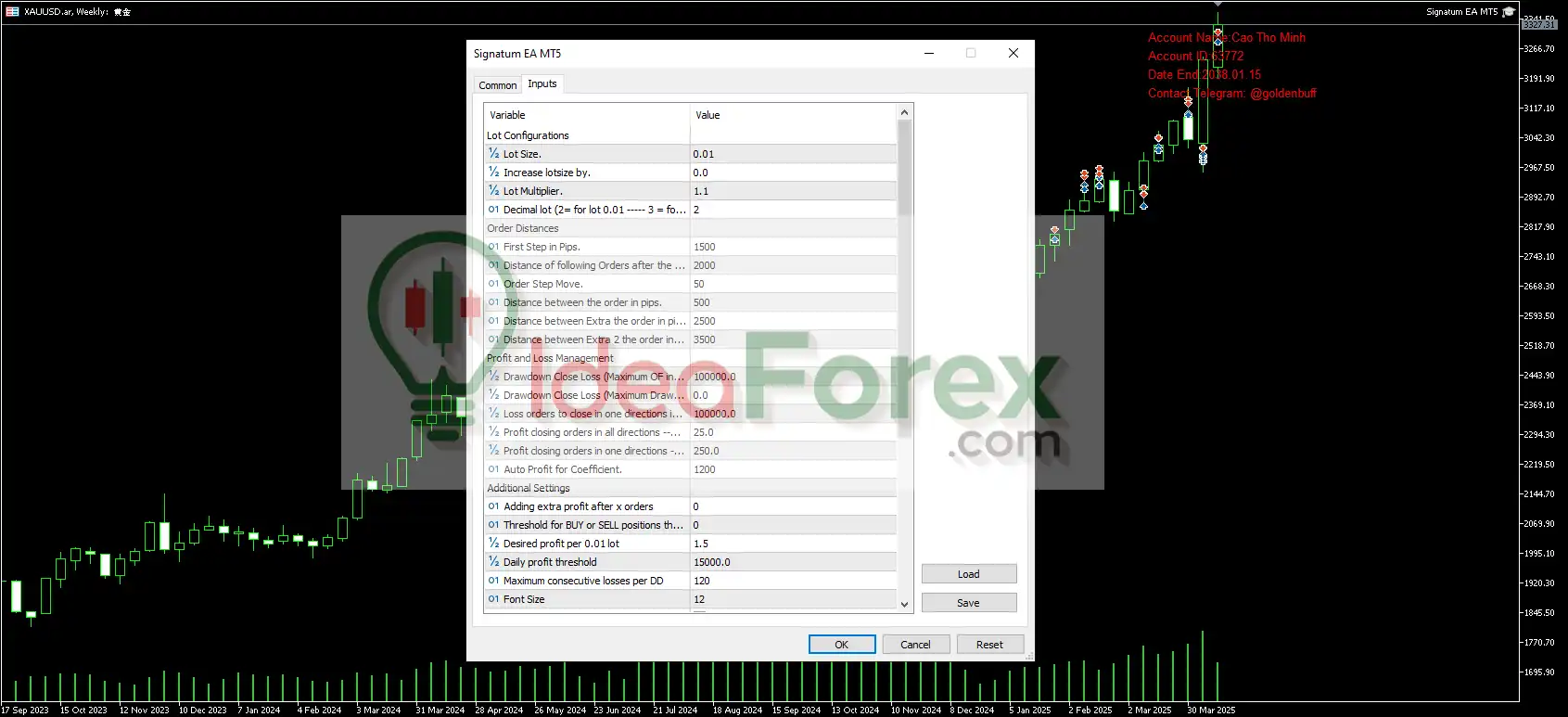This screenshot has width=1568, height=717.
Task: Edit Distance between Extra order value 2500
Action: click(x=793, y=321)
